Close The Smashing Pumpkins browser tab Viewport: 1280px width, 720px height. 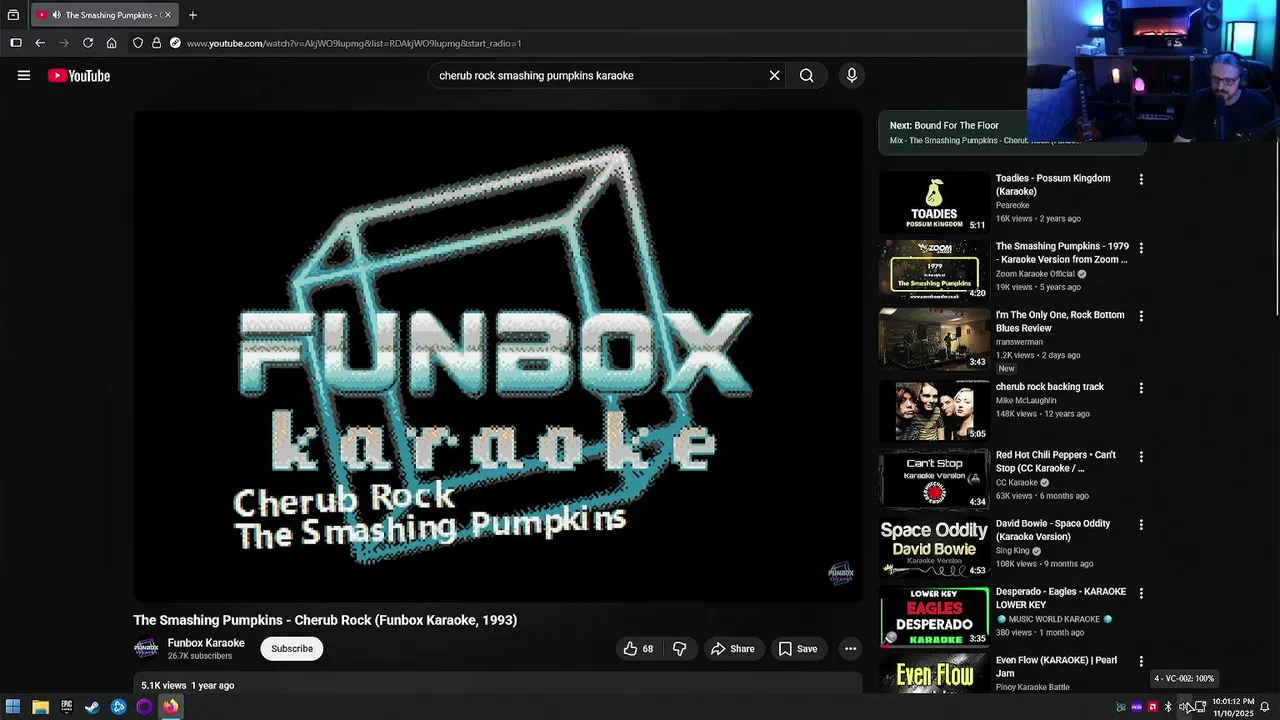(168, 15)
